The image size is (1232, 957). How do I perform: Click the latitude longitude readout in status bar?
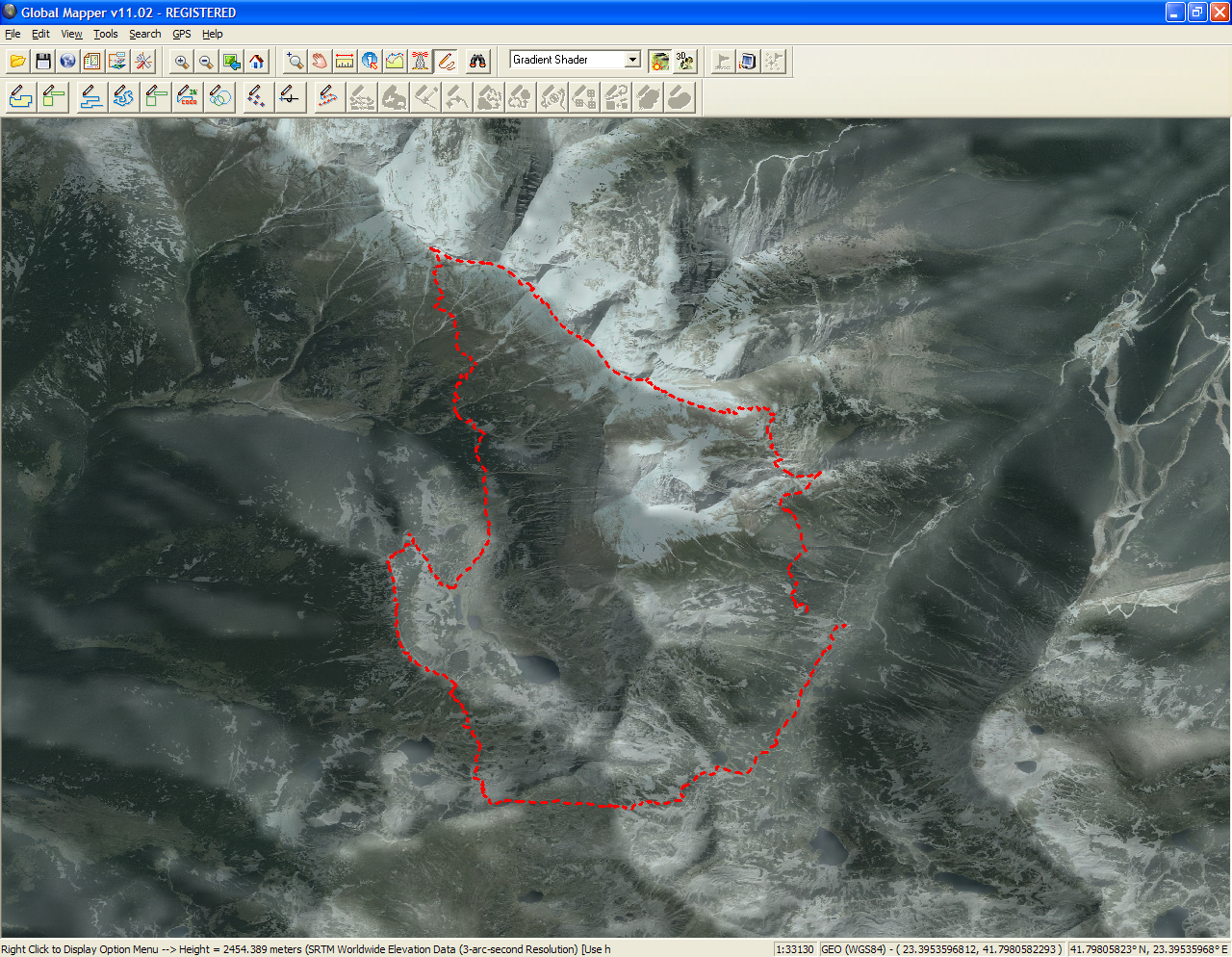(1148, 949)
